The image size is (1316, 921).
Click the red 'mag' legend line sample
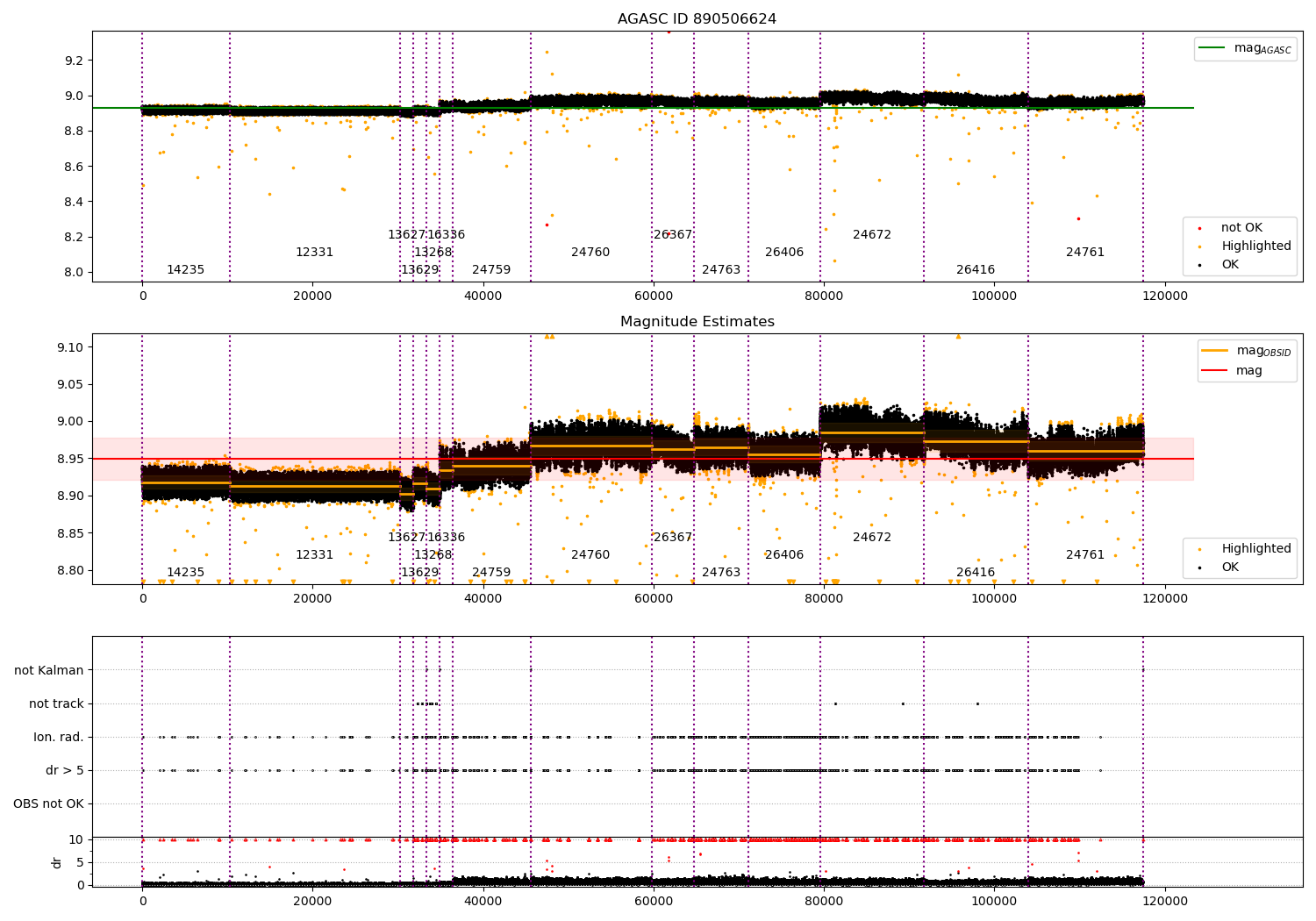pyautogui.click(x=1215, y=370)
